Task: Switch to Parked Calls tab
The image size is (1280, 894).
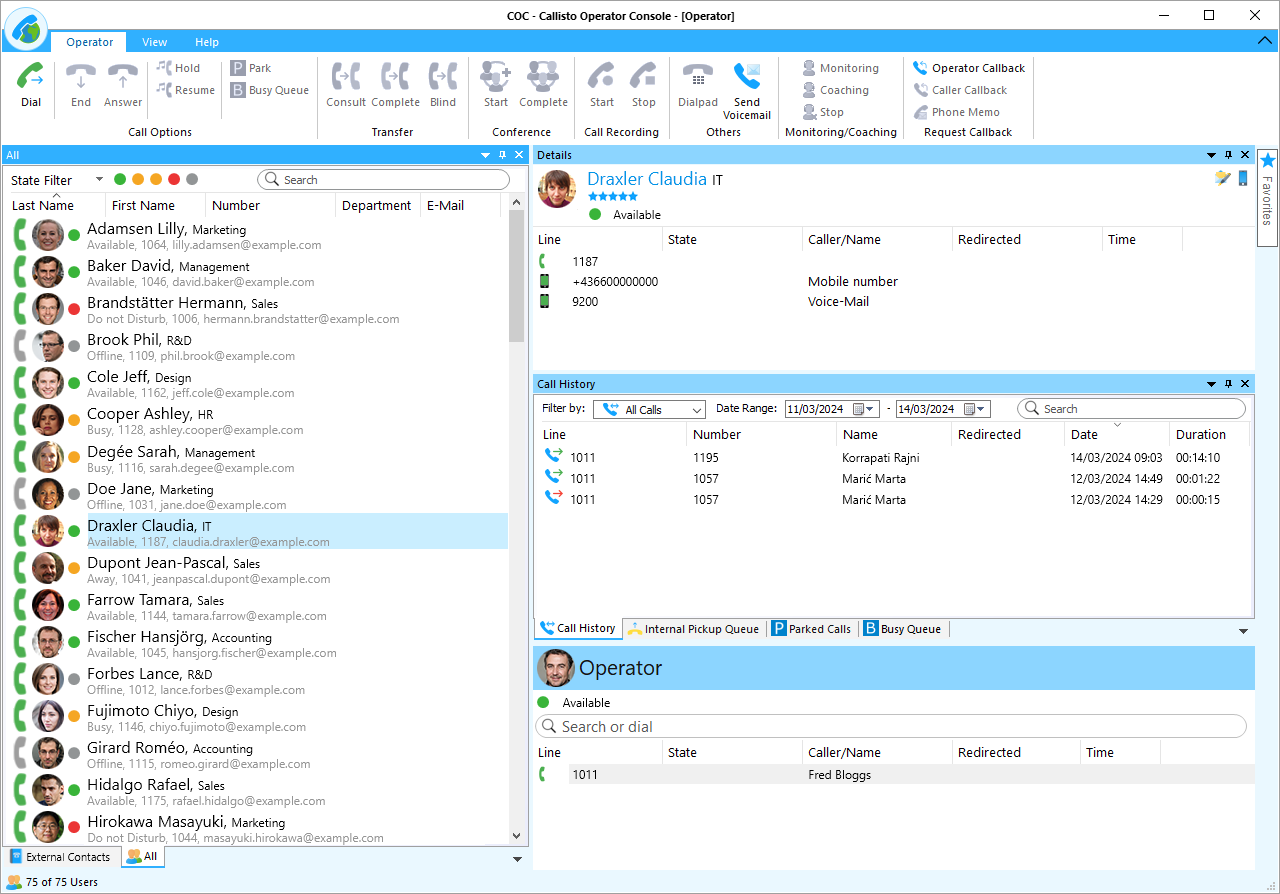Action: tap(812, 629)
